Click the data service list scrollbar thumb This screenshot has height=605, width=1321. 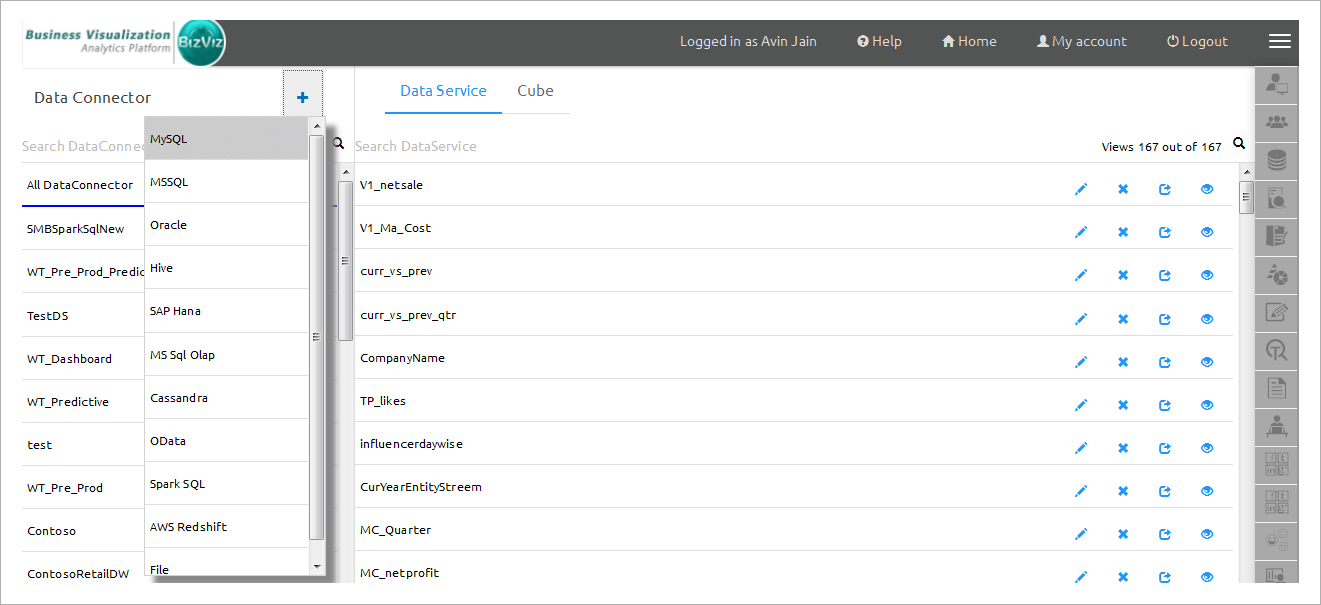(x=1246, y=197)
